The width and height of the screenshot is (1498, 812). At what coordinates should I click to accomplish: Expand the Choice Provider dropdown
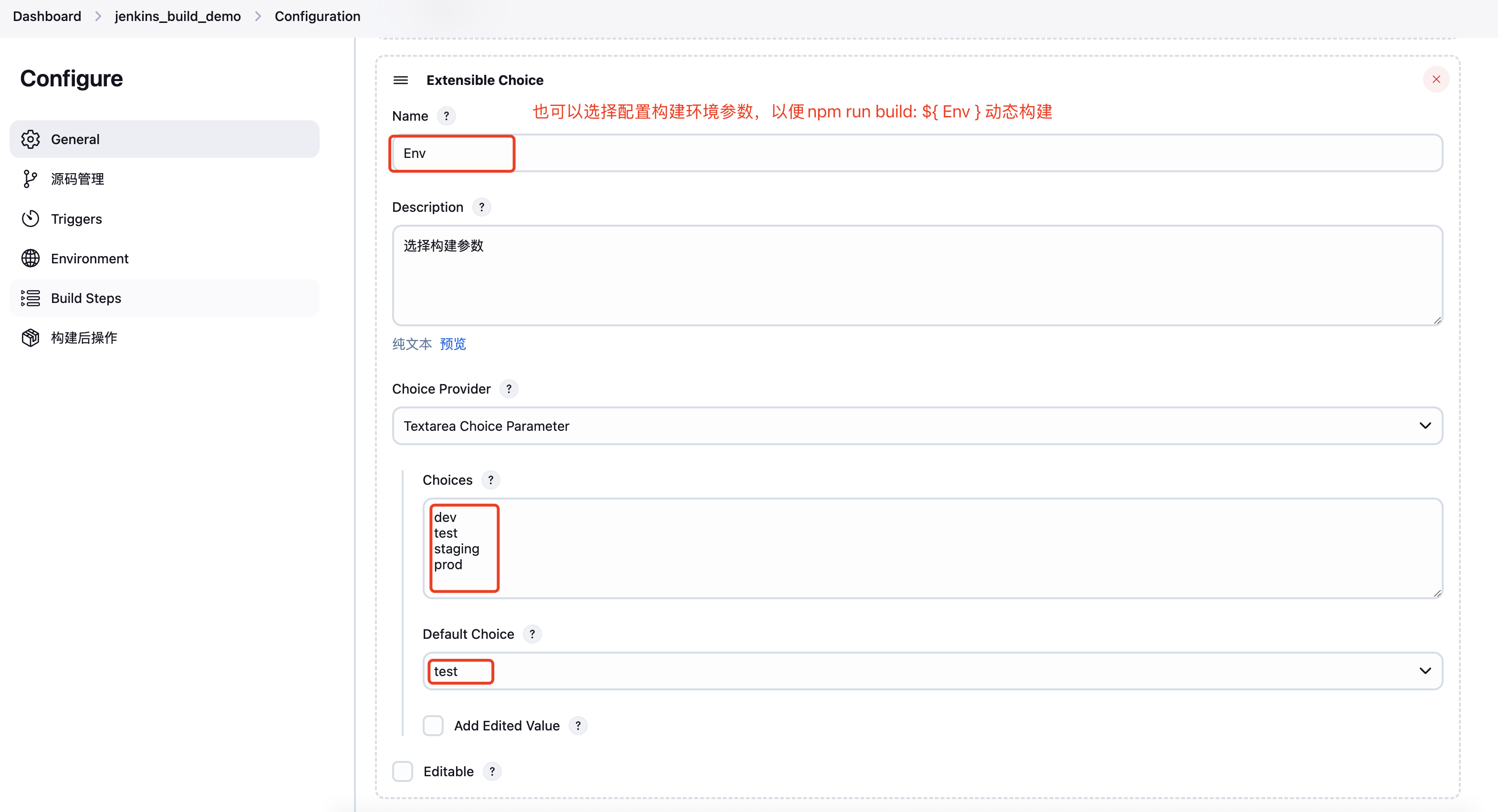coord(917,426)
